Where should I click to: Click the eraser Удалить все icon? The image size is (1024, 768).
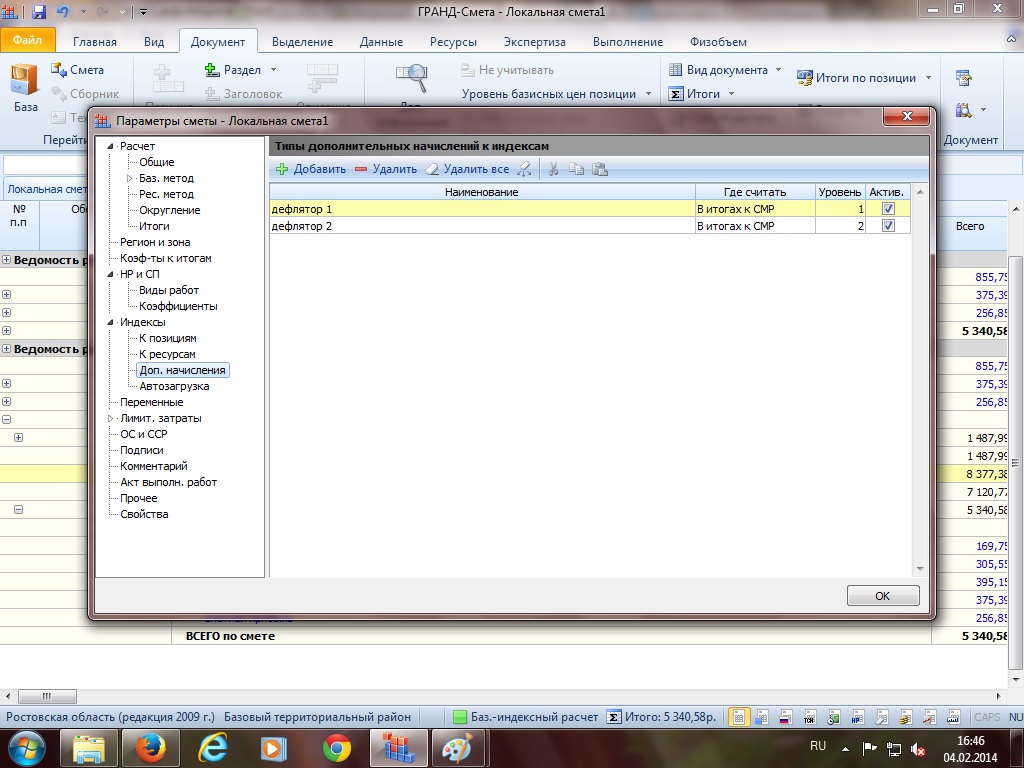[432, 169]
